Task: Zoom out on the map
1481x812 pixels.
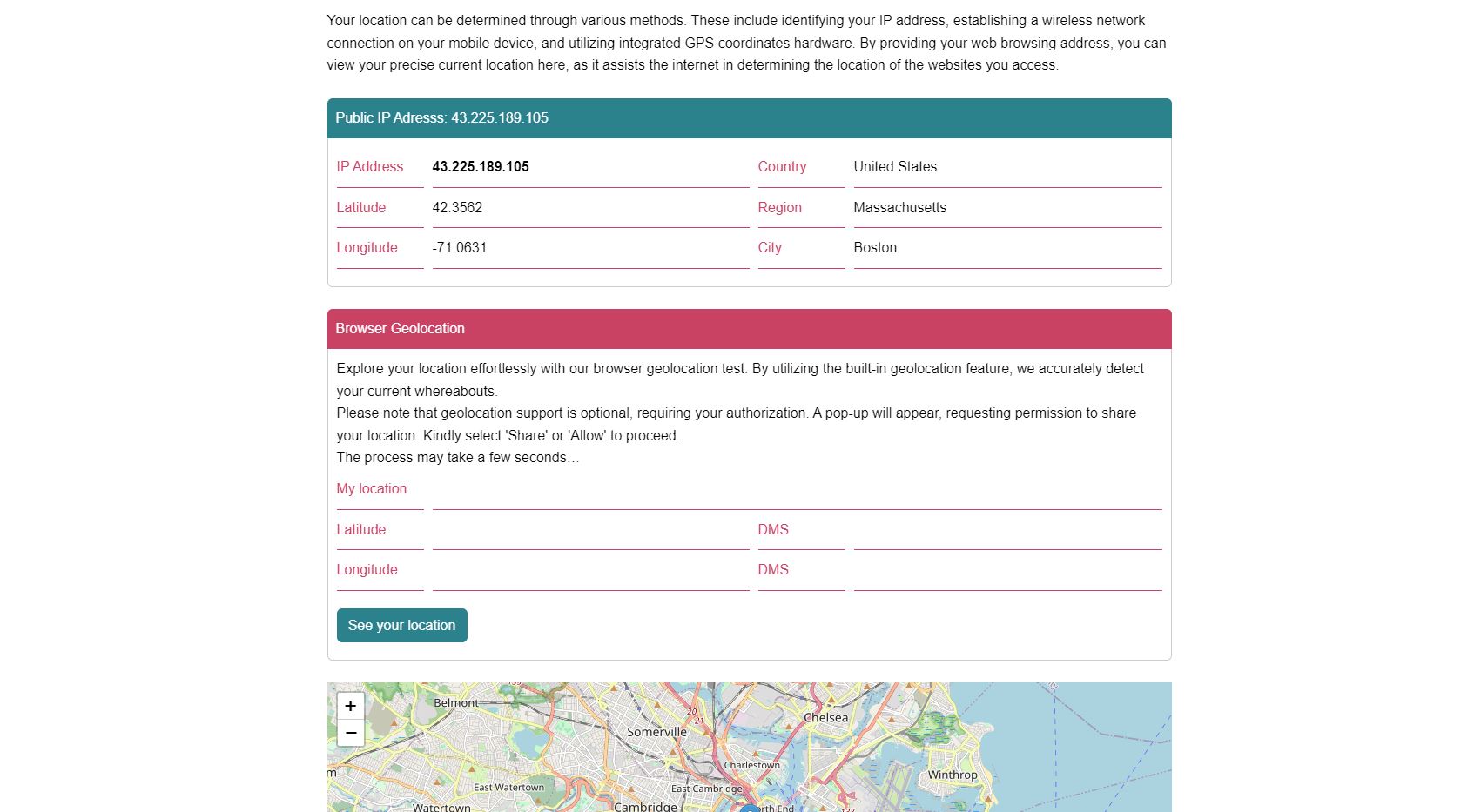Action: point(350,733)
